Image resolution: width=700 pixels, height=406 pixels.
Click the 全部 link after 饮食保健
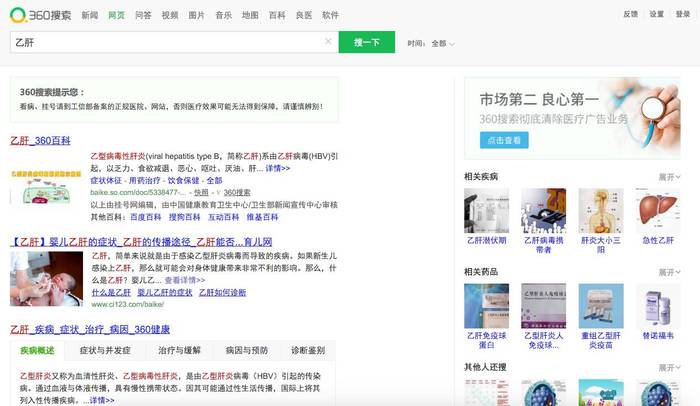(x=214, y=180)
